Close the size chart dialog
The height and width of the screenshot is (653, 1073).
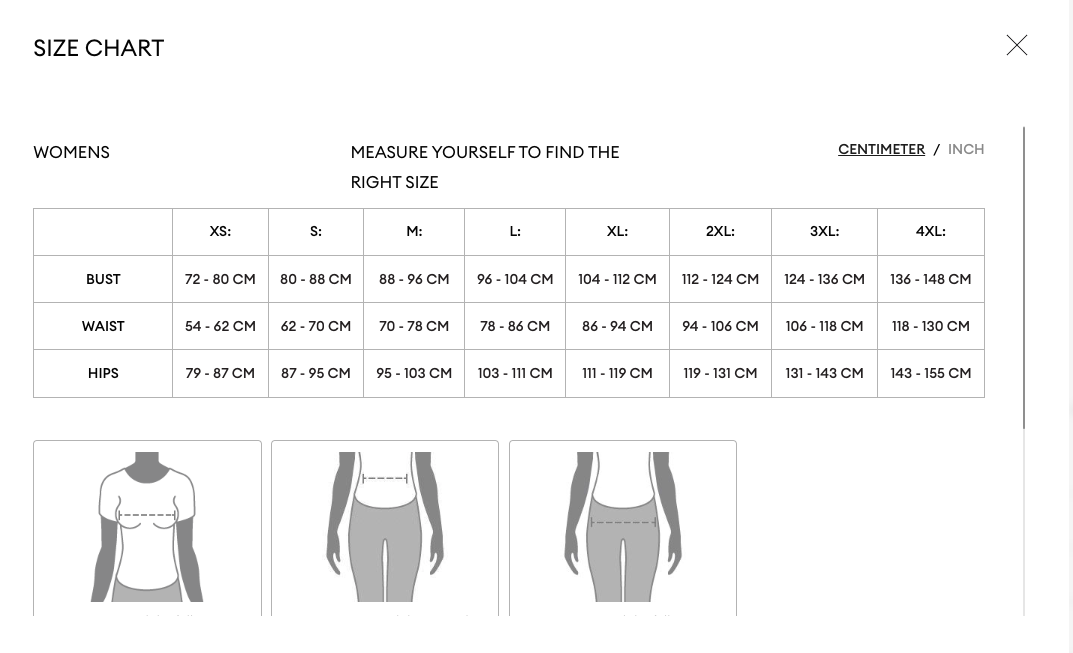coord(1017,45)
